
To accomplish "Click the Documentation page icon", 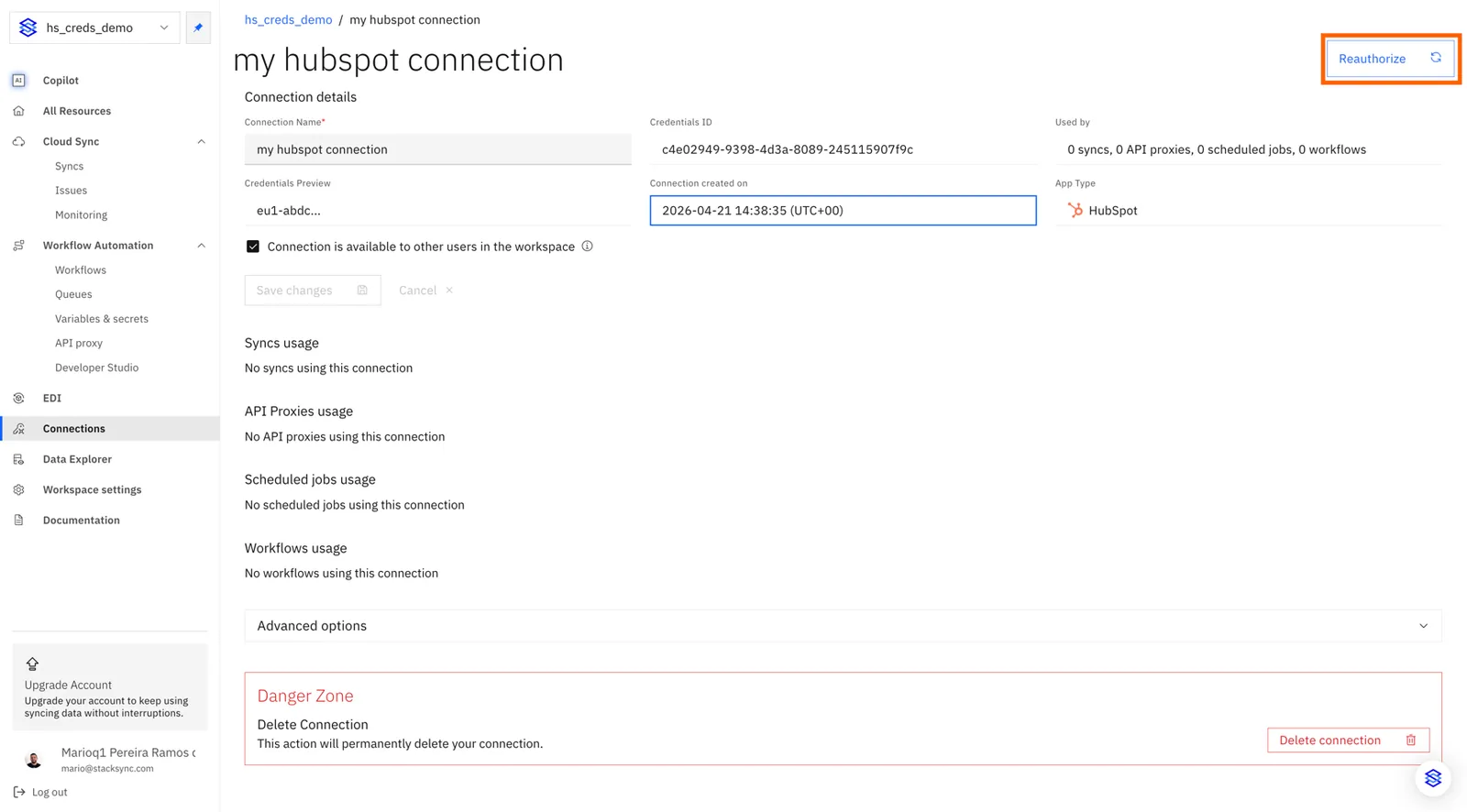I will pos(18,521).
